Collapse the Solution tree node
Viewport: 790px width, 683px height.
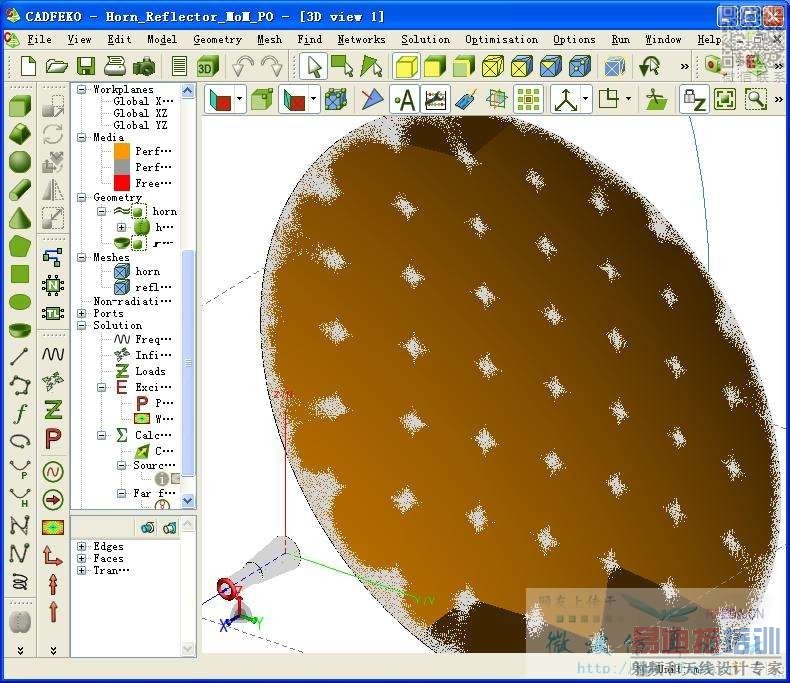tap(81, 325)
